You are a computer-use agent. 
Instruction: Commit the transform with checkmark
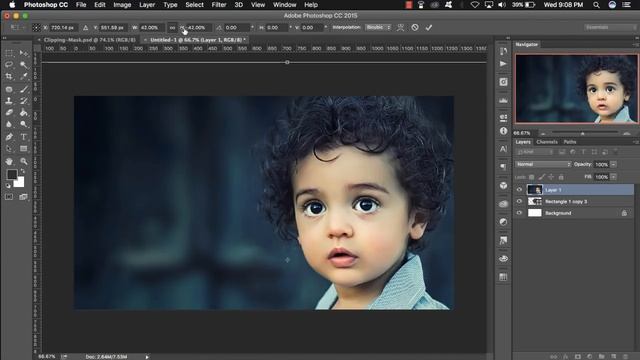[x=429, y=27]
